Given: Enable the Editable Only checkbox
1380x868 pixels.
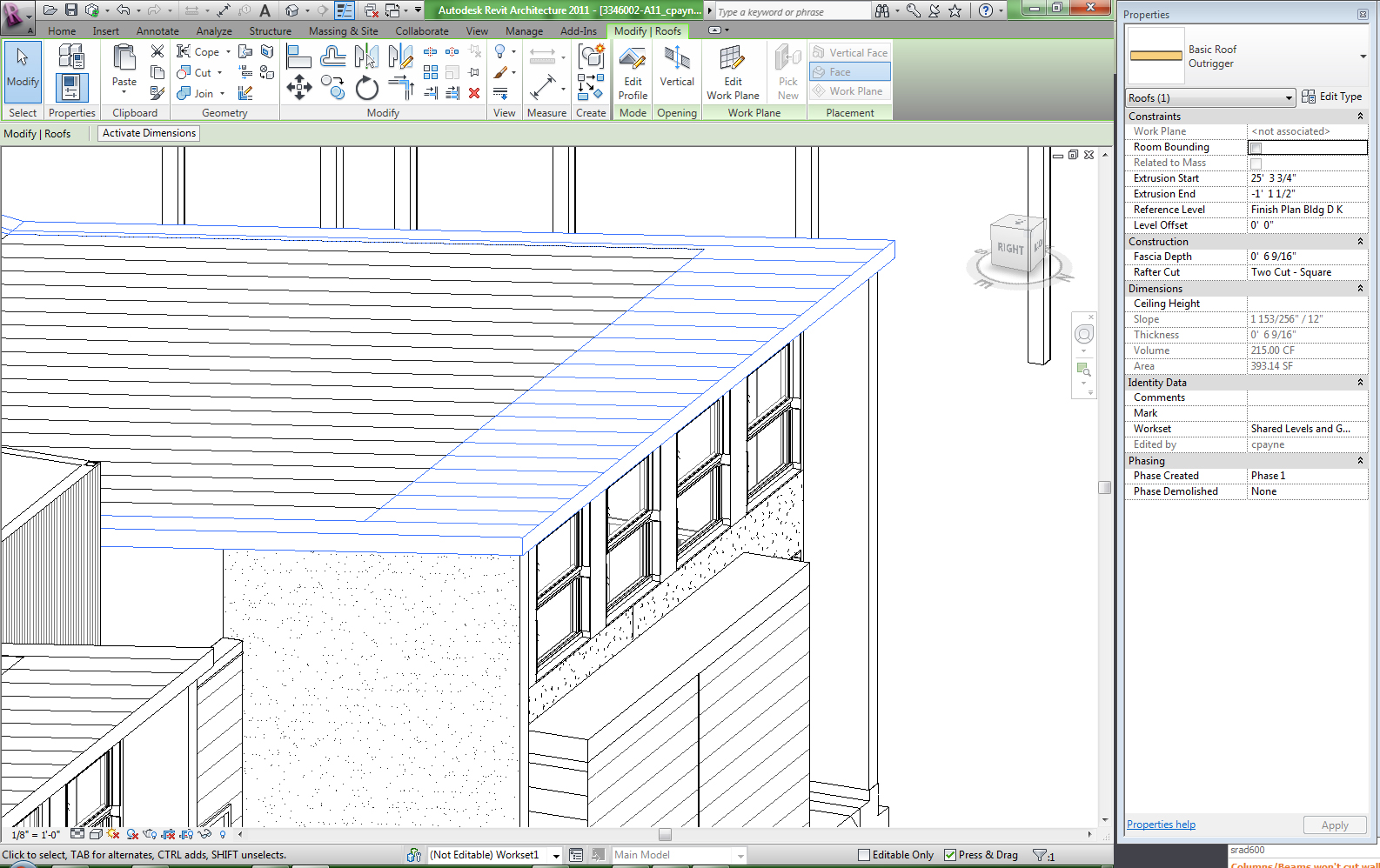Looking at the screenshot, I should coord(864,855).
